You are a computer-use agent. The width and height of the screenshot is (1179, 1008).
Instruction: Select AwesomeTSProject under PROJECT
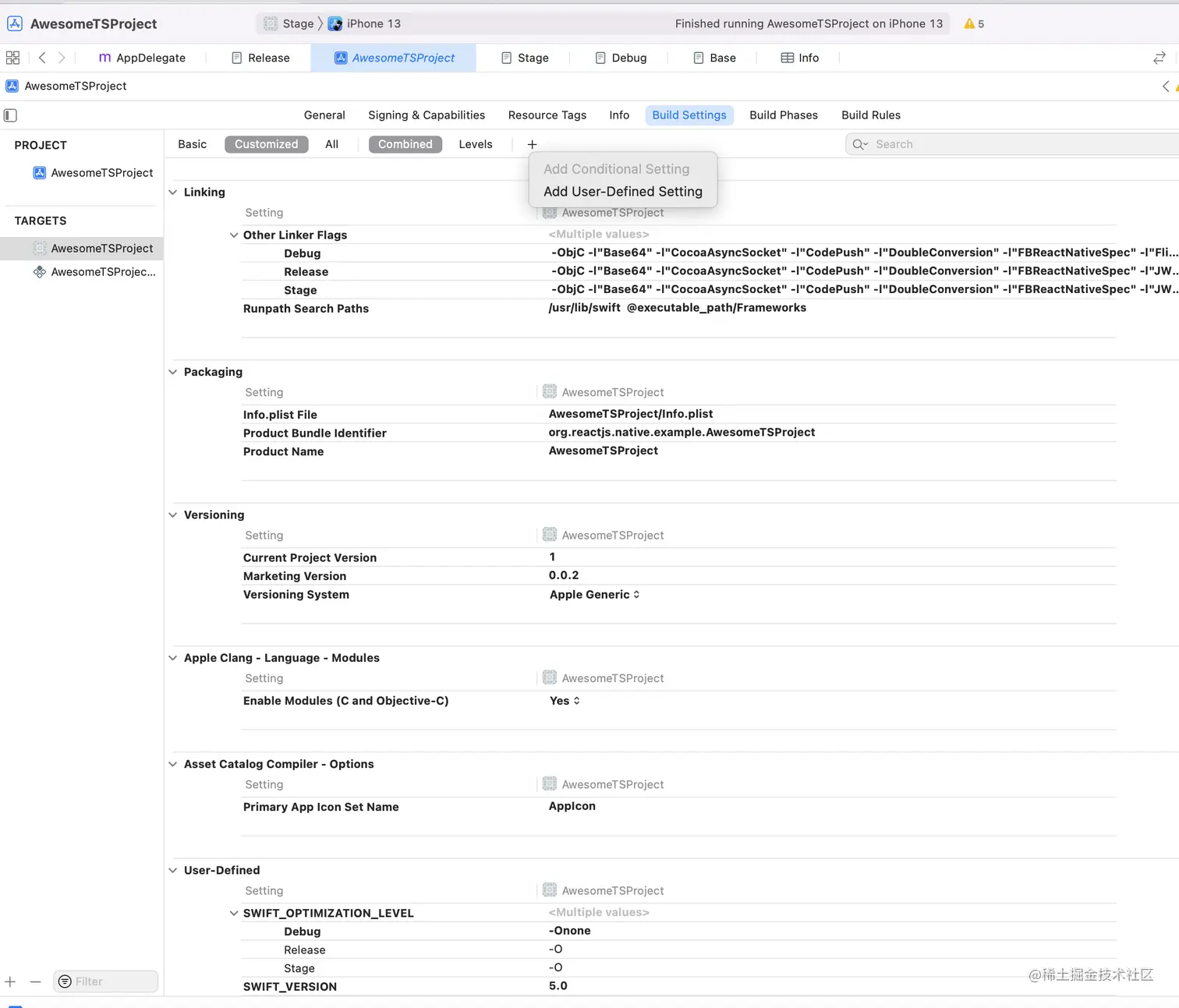click(93, 173)
